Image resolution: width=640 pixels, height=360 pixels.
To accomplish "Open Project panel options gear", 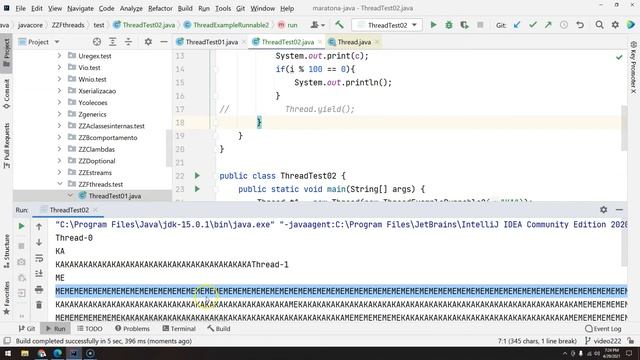I will 148,42.
